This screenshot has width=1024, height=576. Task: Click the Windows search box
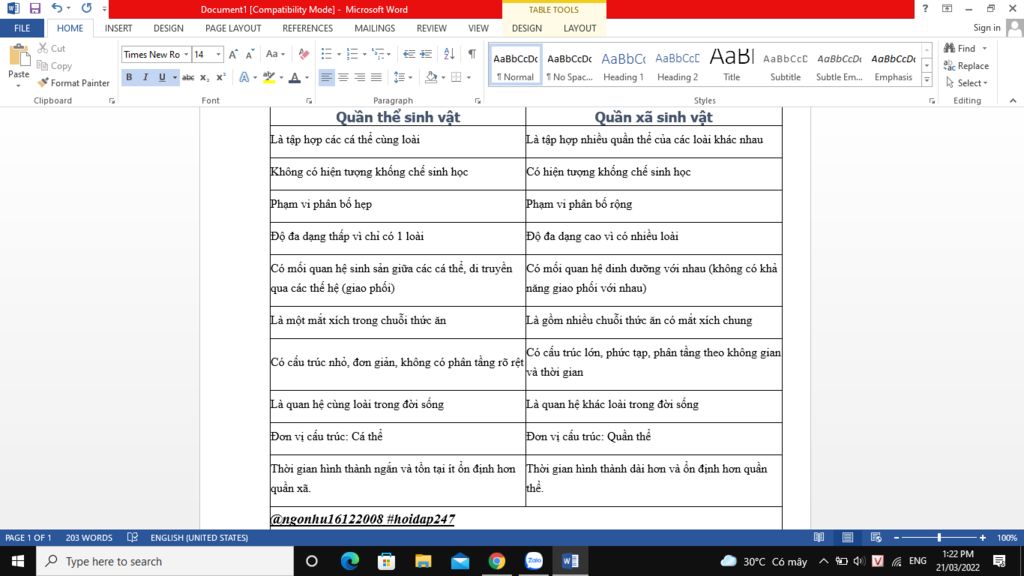tap(165, 561)
